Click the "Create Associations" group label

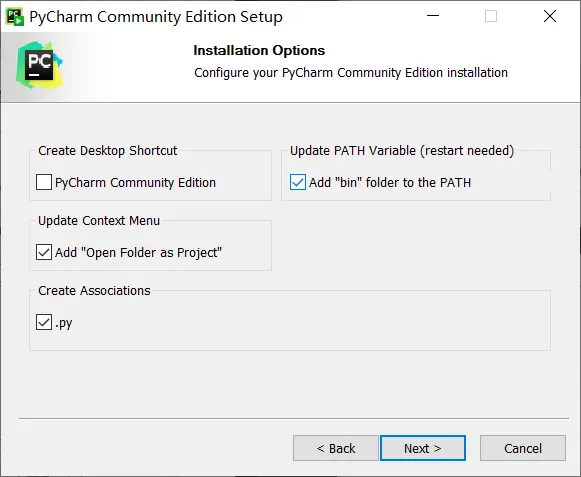[94, 291]
